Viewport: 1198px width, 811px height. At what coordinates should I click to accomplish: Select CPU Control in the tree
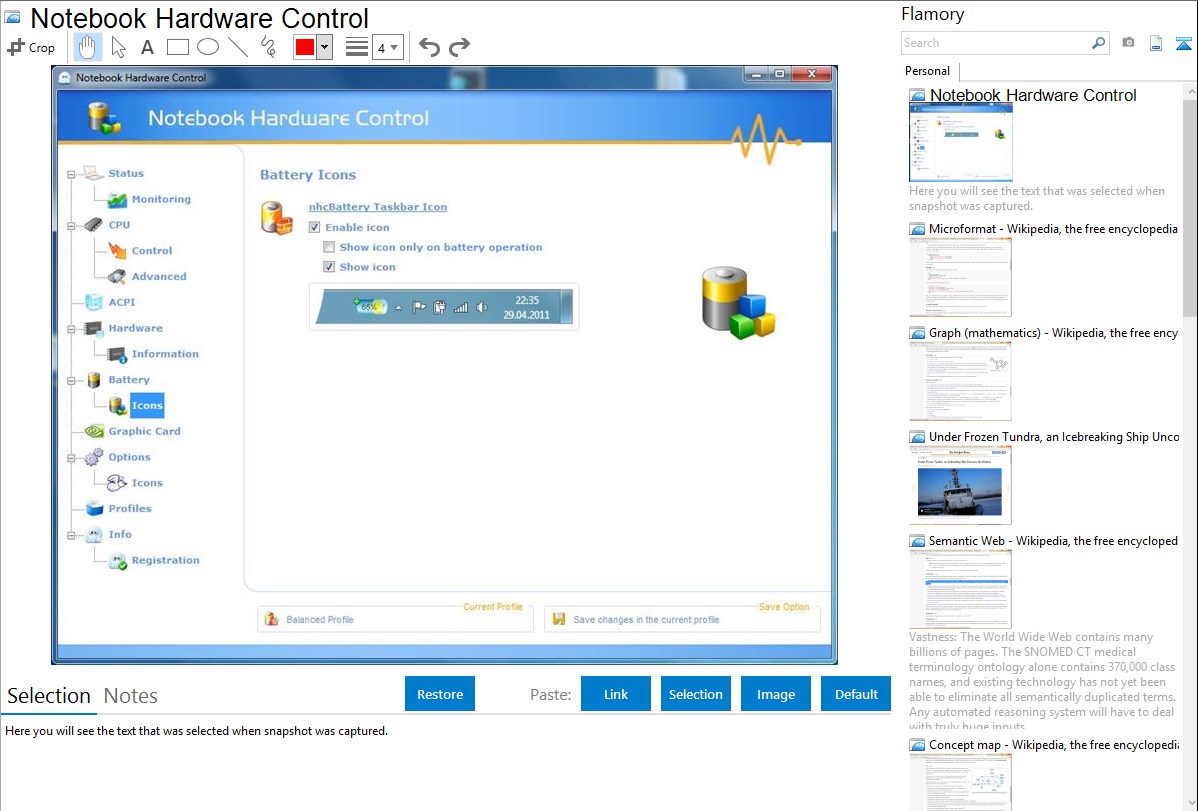[x=152, y=251]
